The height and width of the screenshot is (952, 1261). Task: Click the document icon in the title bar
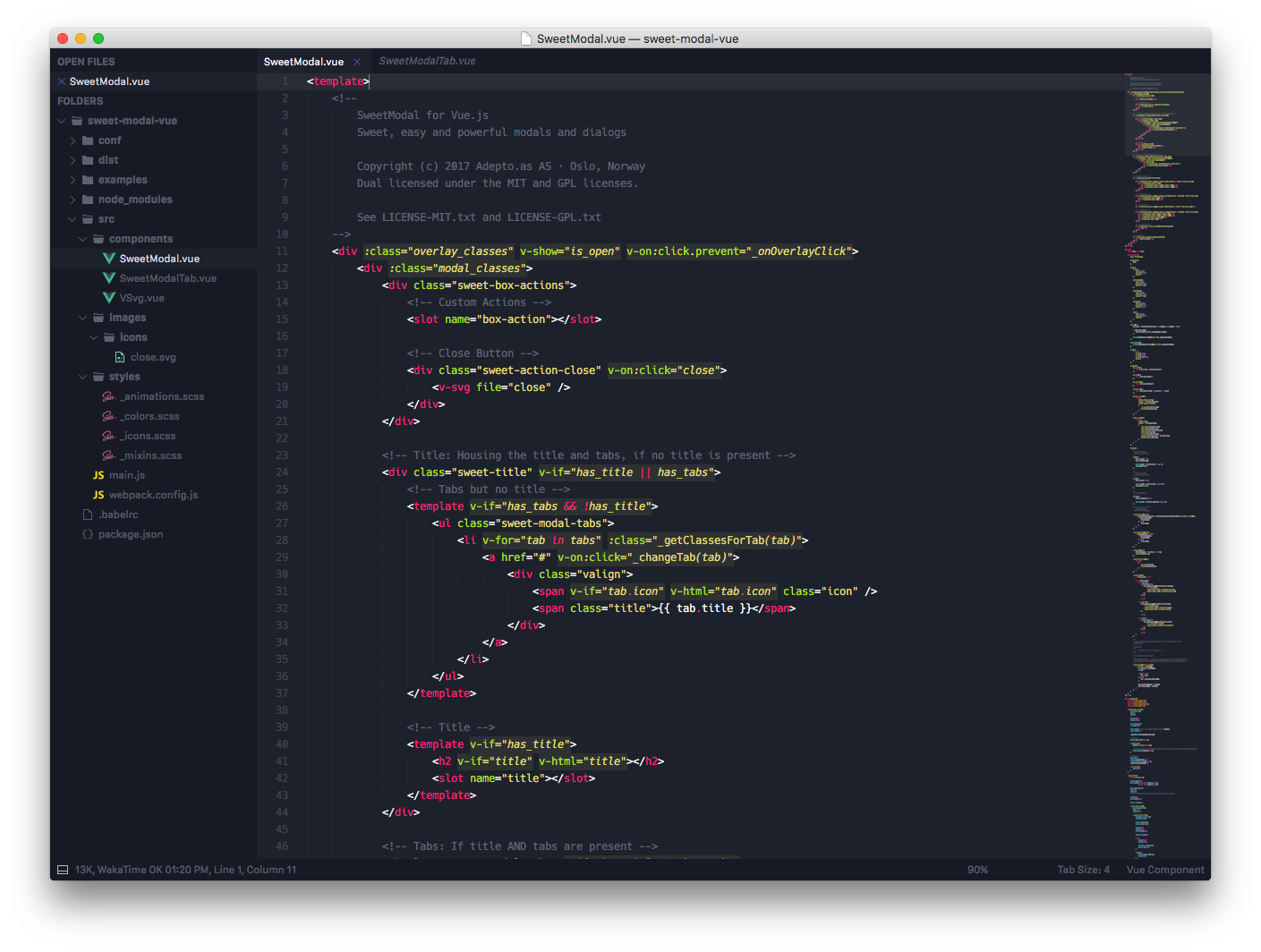[x=526, y=38]
